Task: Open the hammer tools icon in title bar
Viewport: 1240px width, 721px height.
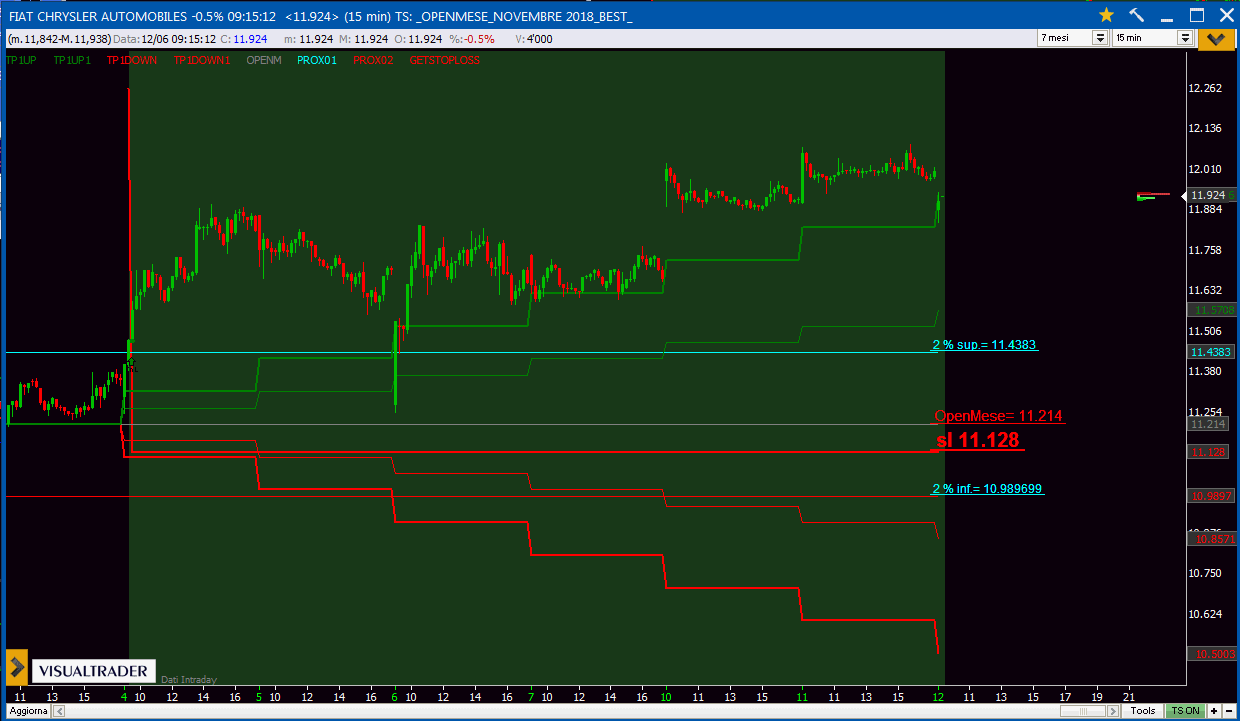Action: pos(1137,15)
